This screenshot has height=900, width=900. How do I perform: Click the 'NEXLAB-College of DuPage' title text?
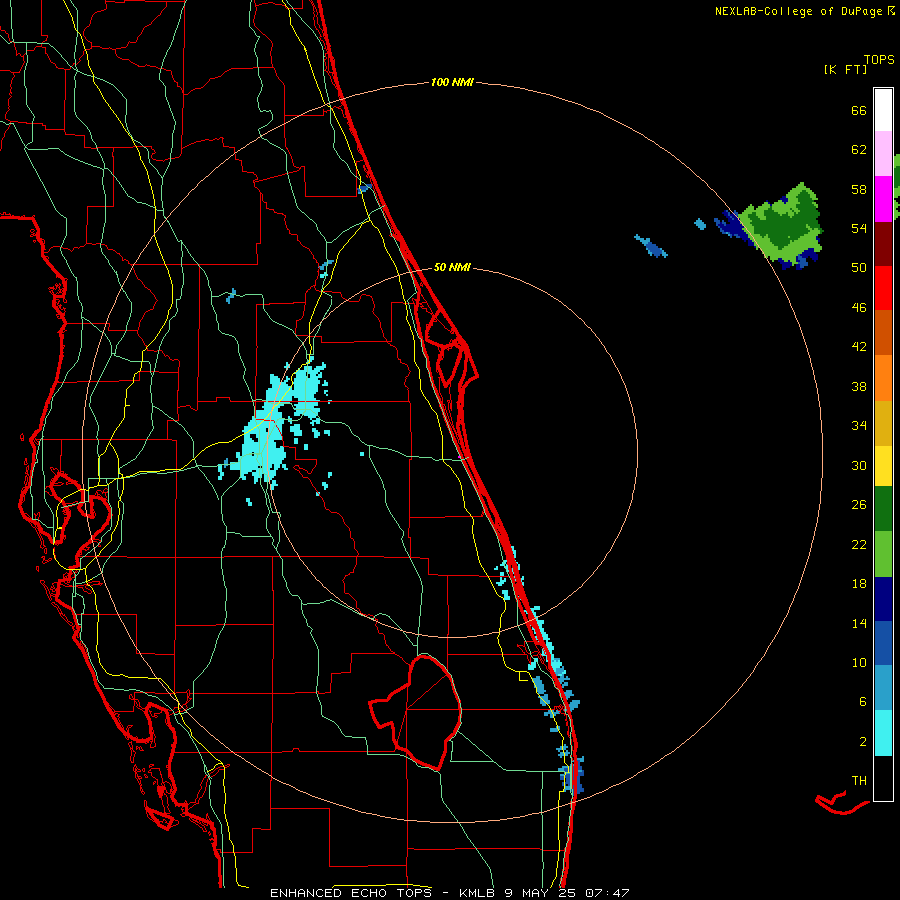coord(798,11)
